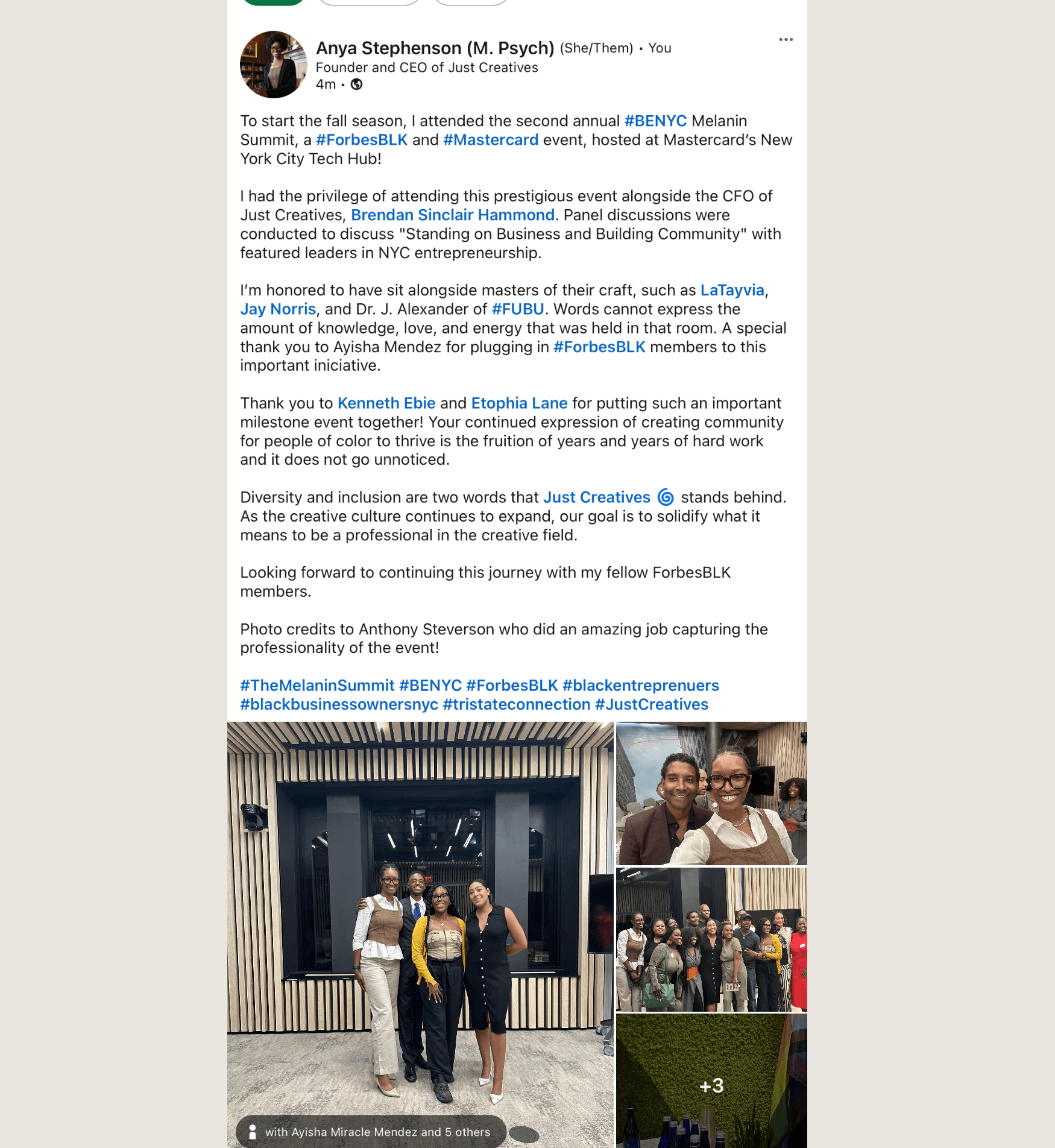Open the large four-person group photo
This screenshot has width=1055, height=1148.
point(420,935)
